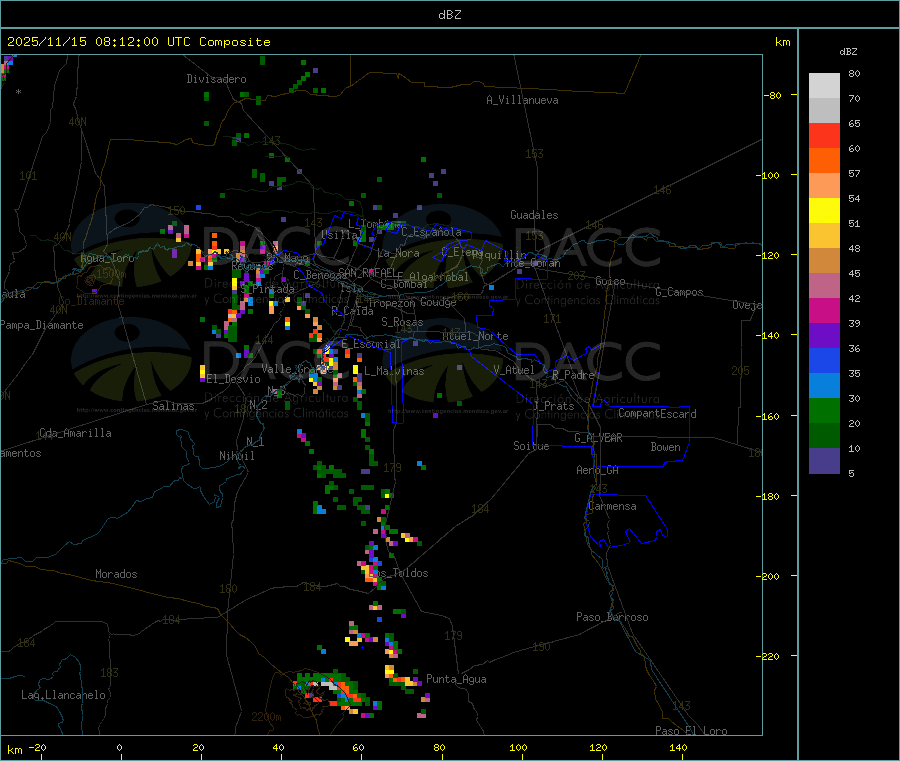Click the white 70-80 dBZ color swatch
This screenshot has width=900, height=761.
(x=824, y=86)
